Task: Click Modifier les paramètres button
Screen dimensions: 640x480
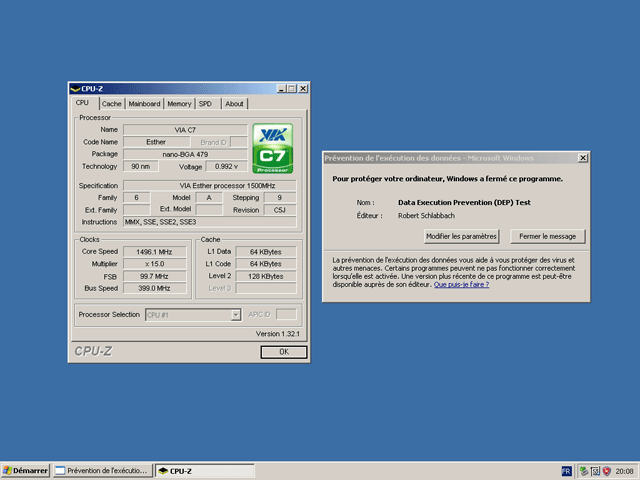Action: 461,236
